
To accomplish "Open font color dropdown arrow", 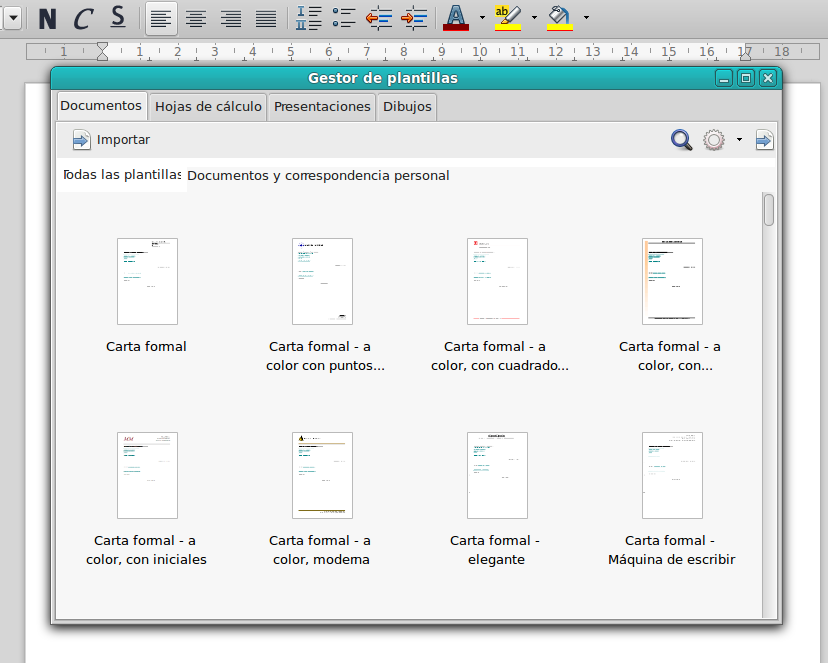I will (x=482, y=18).
